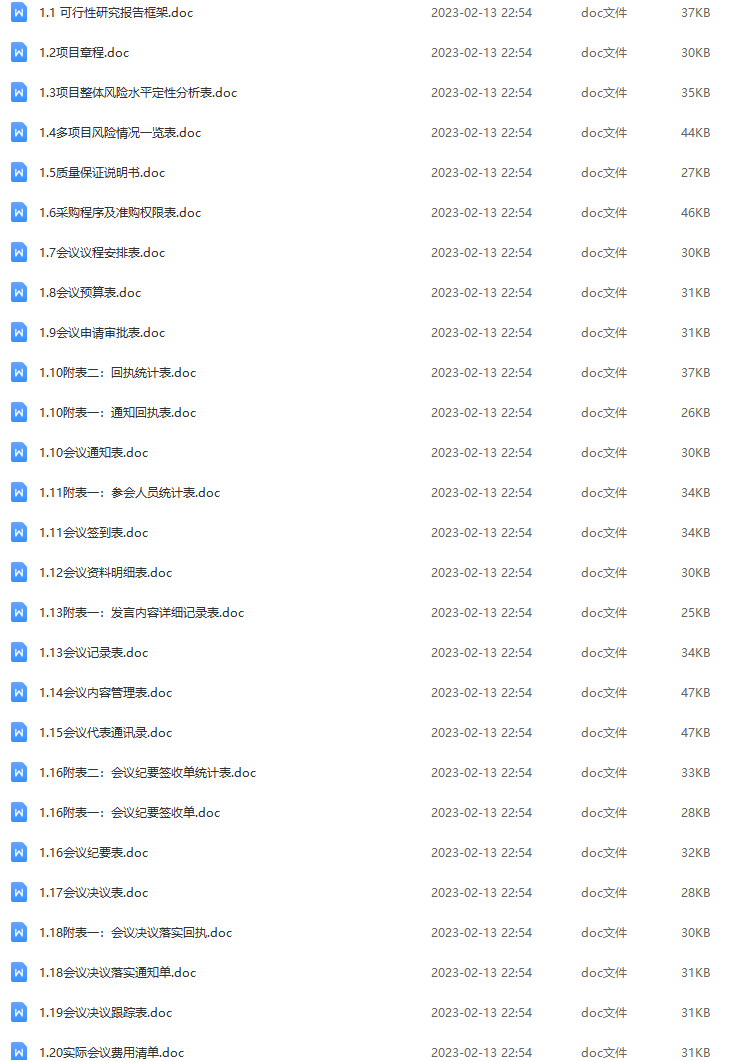Click the Word icon for 1.19会议决议跟踪表.doc
The image size is (740, 1061).
click(x=19, y=1012)
